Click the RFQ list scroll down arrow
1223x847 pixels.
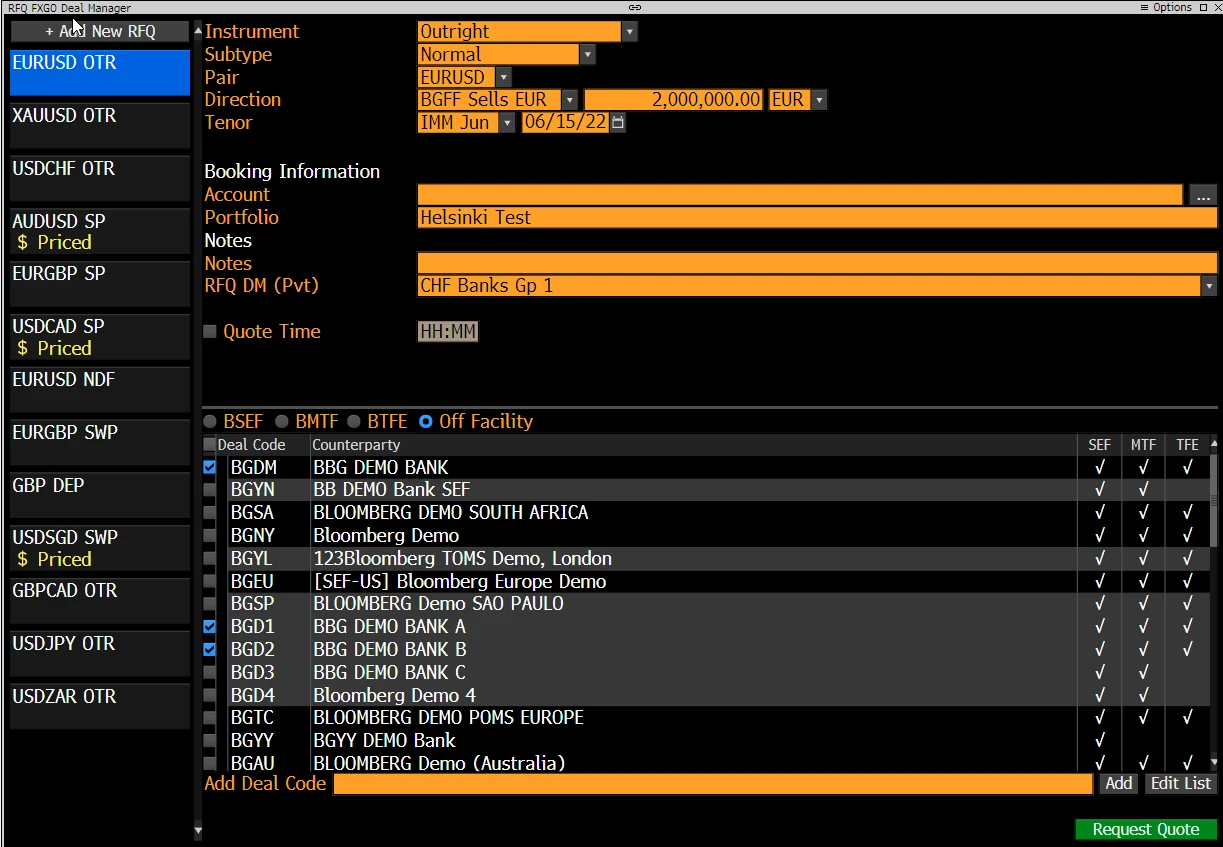(x=197, y=830)
